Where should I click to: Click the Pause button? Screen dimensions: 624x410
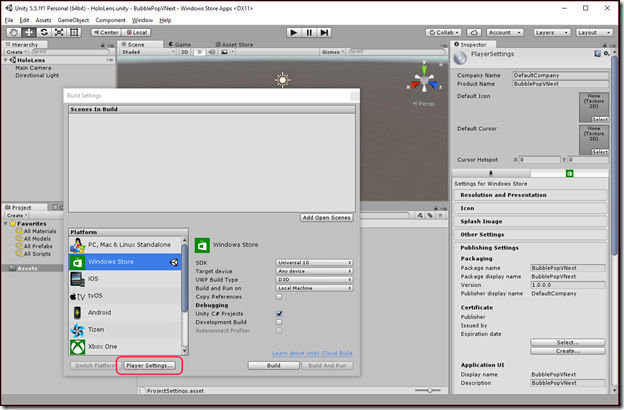pos(309,33)
